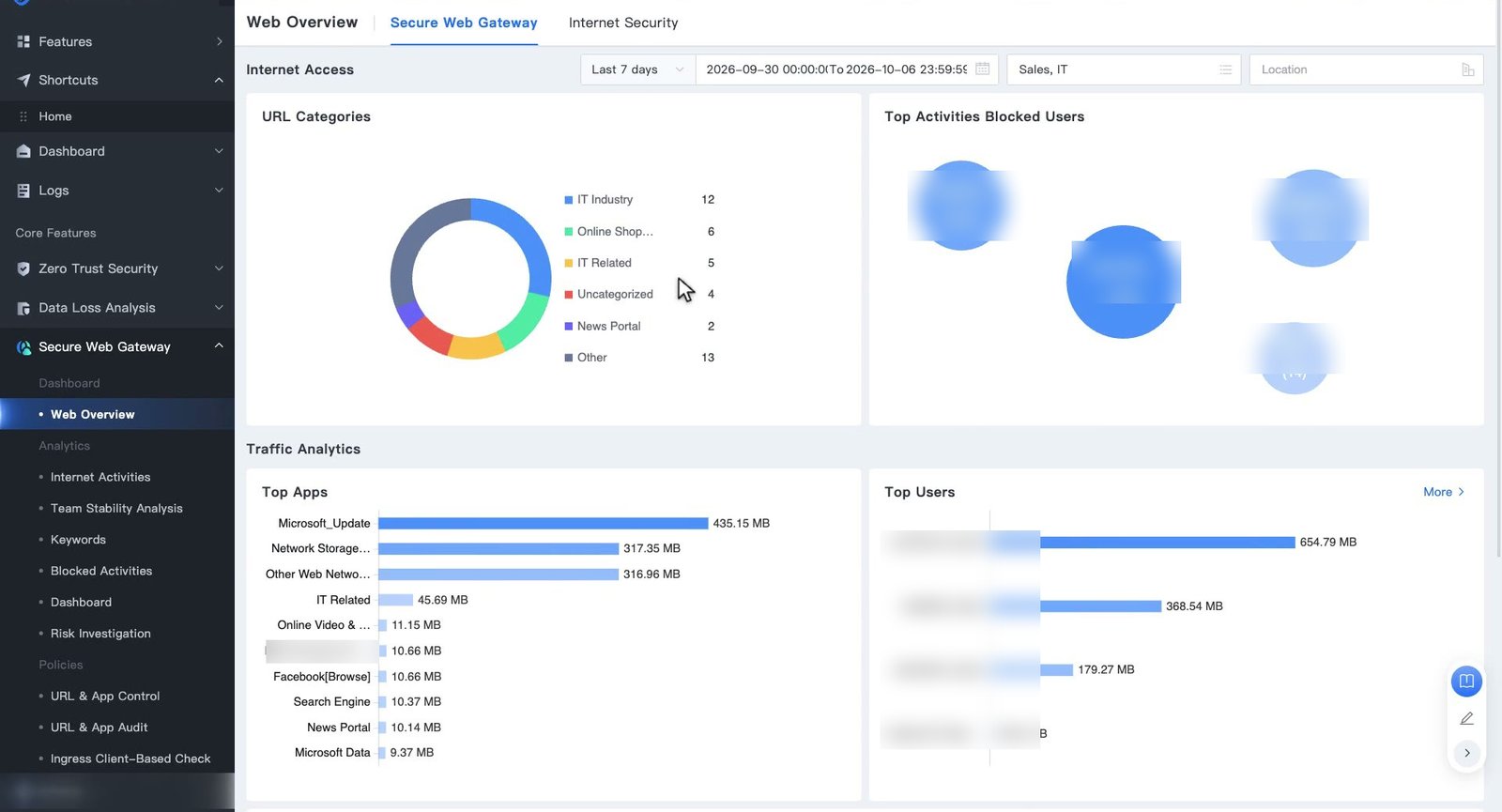Click the pencil edit icon
This screenshot has width=1502, height=812.
coord(1466,718)
